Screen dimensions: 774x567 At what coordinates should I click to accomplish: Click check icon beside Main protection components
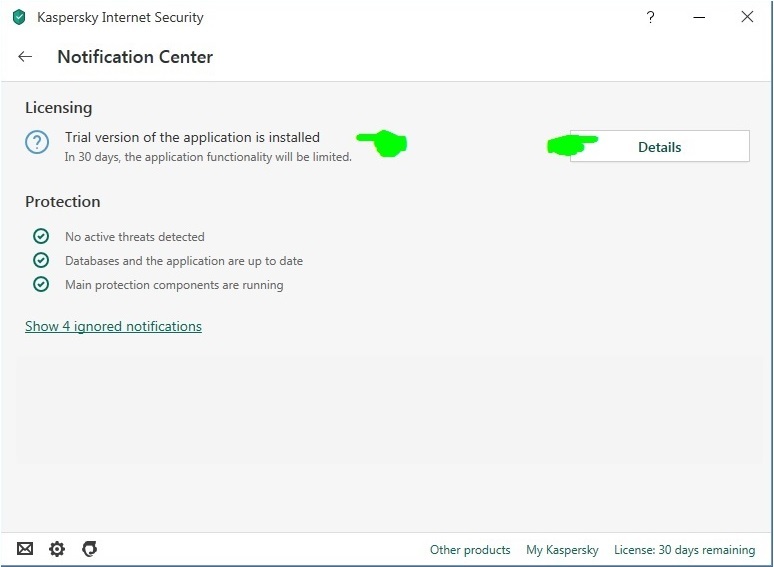(41, 284)
